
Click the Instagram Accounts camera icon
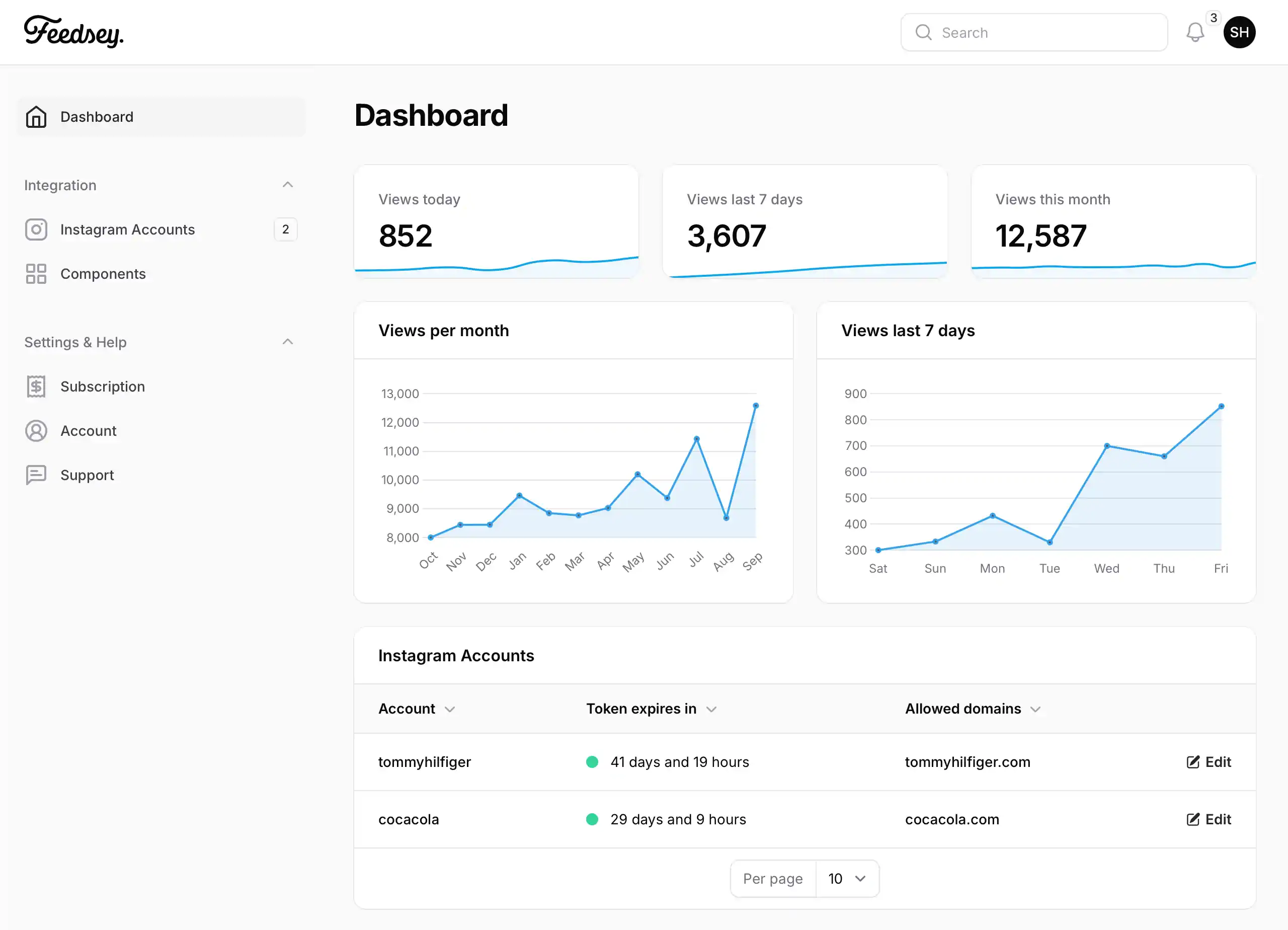point(36,229)
